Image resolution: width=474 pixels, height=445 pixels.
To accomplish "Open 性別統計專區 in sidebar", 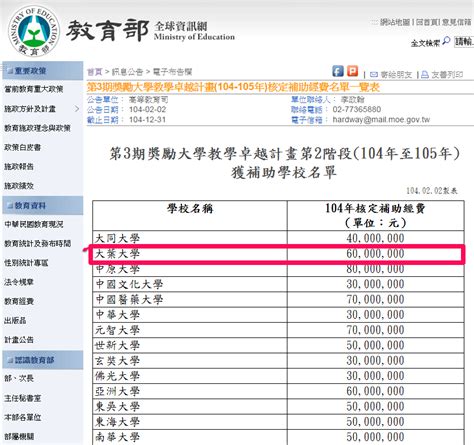I will pyautogui.click(x=26, y=263).
